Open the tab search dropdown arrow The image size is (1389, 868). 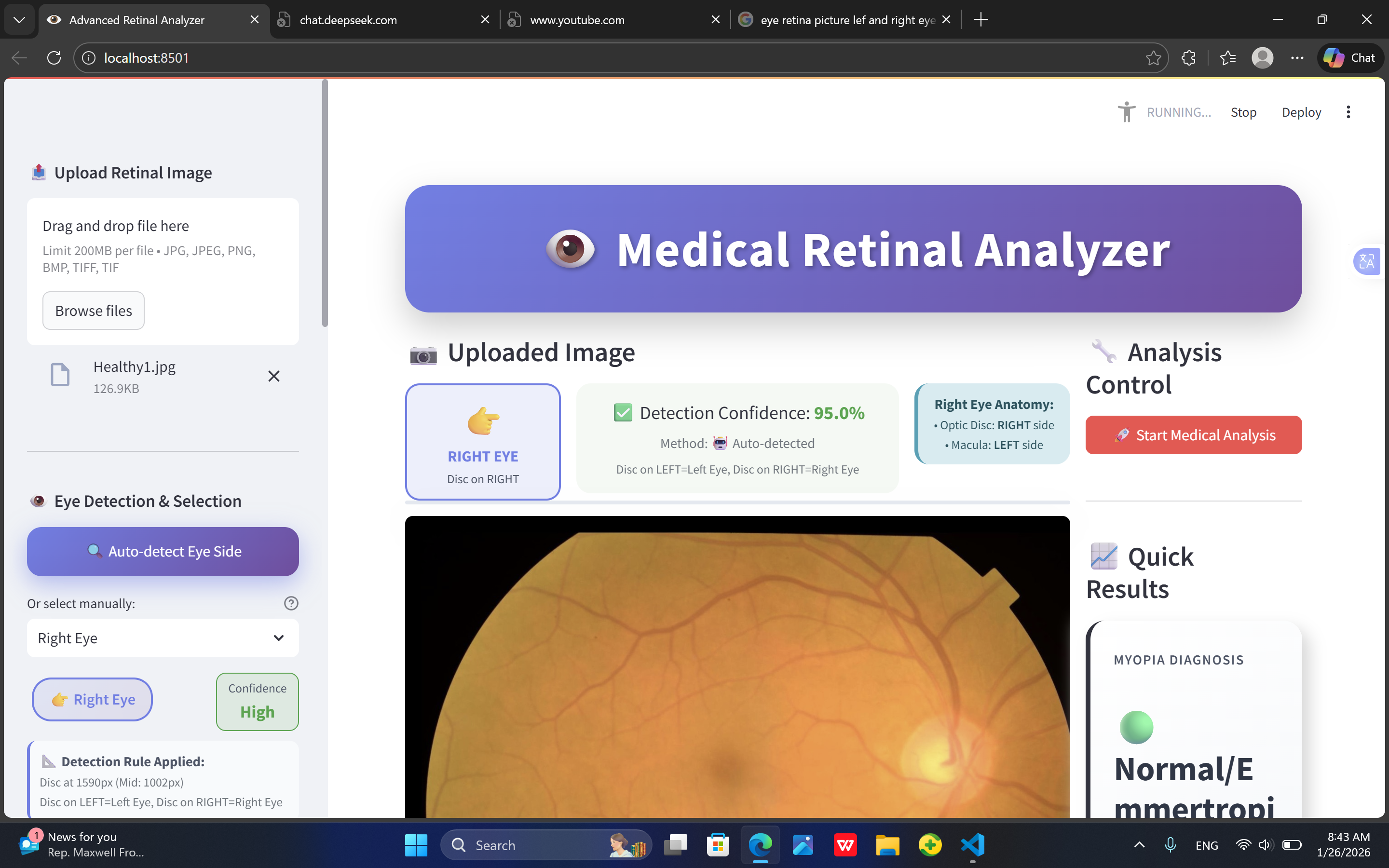pyautogui.click(x=19, y=20)
